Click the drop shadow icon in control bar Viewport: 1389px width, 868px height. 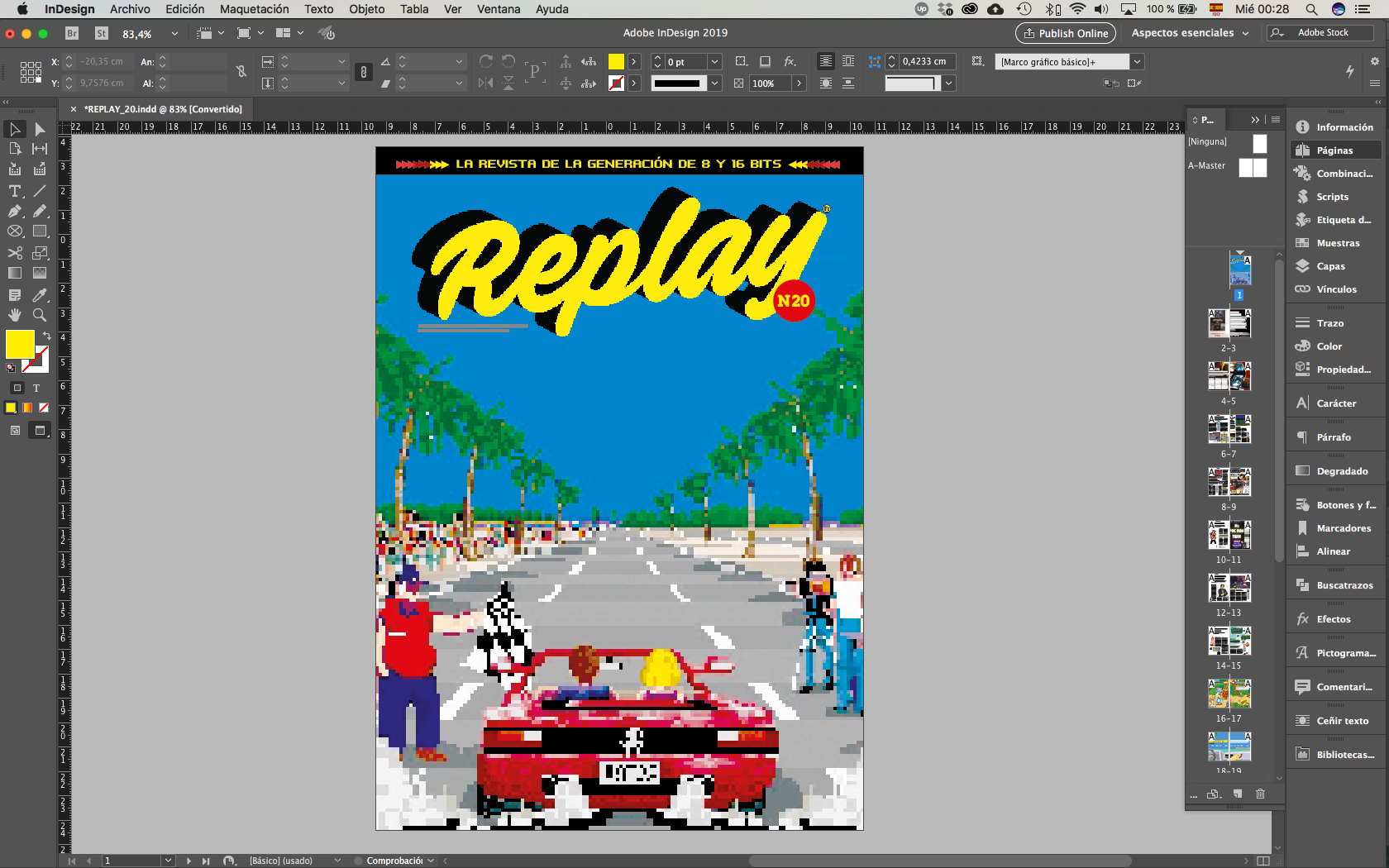766,61
